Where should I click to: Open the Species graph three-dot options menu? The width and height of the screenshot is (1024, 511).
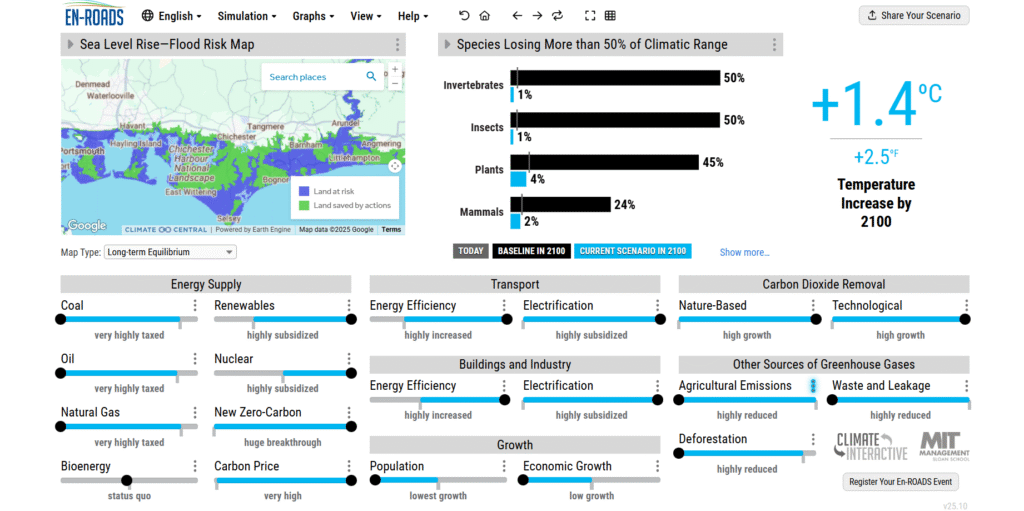(x=774, y=45)
